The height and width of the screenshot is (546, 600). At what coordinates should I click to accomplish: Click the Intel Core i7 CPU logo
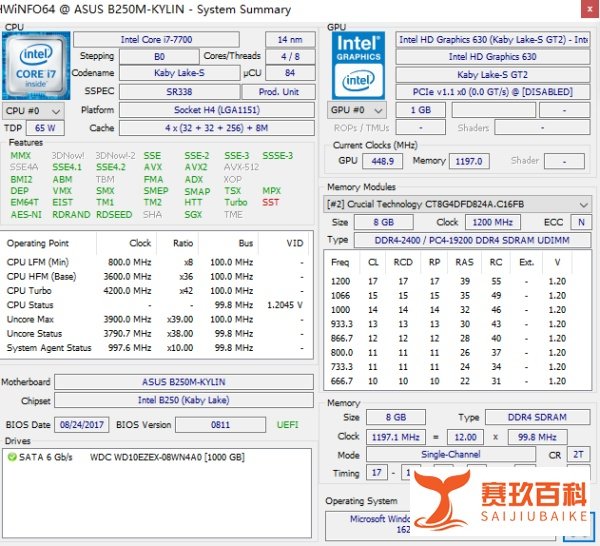(36, 66)
